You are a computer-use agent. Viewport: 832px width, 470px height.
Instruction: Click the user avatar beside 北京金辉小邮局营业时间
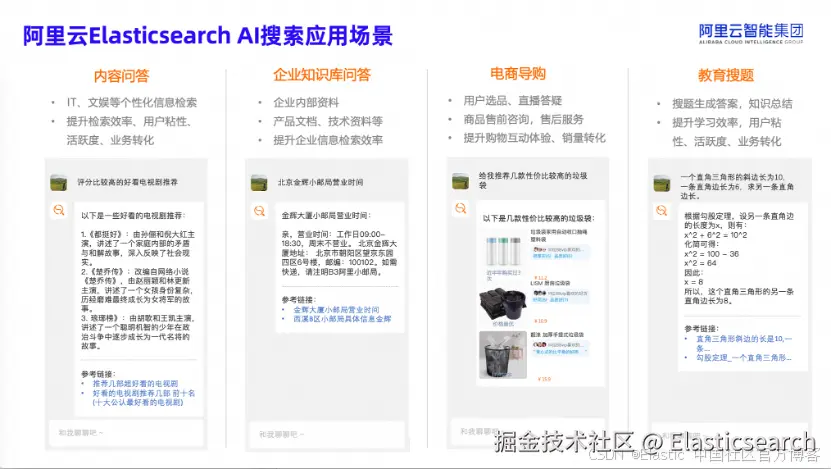[259, 182]
